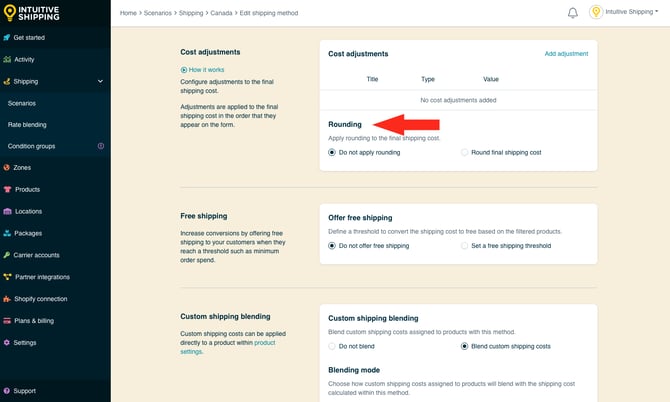Image resolution: width=670 pixels, height=402 pixels.
Task: Click the Edit shipping method breadcrumb
Action: (x=269, y=13)
